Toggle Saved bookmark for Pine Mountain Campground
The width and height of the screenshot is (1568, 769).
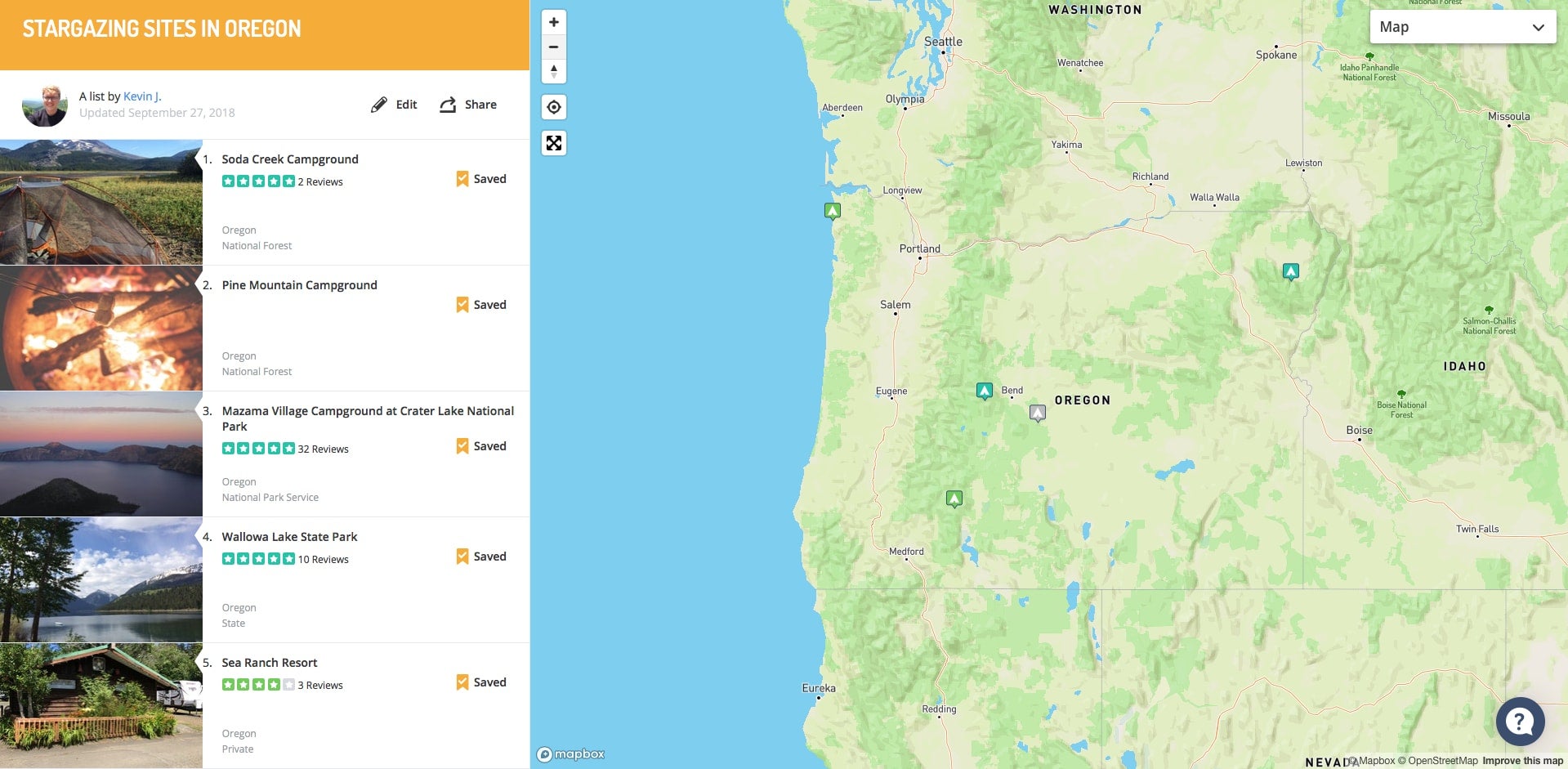click(x=481, y=305)
